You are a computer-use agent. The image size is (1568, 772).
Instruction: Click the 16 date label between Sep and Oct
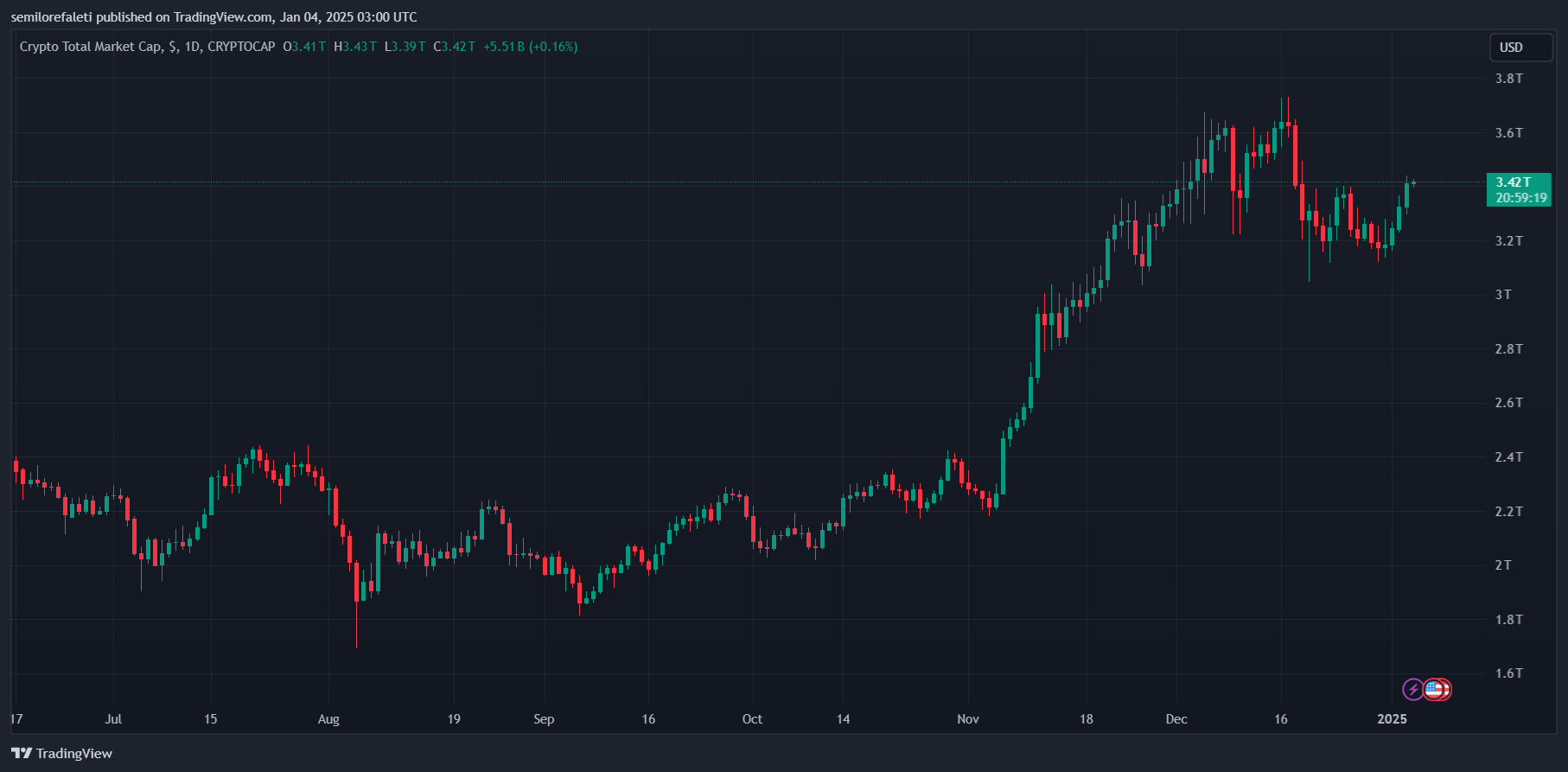[648, 719]
